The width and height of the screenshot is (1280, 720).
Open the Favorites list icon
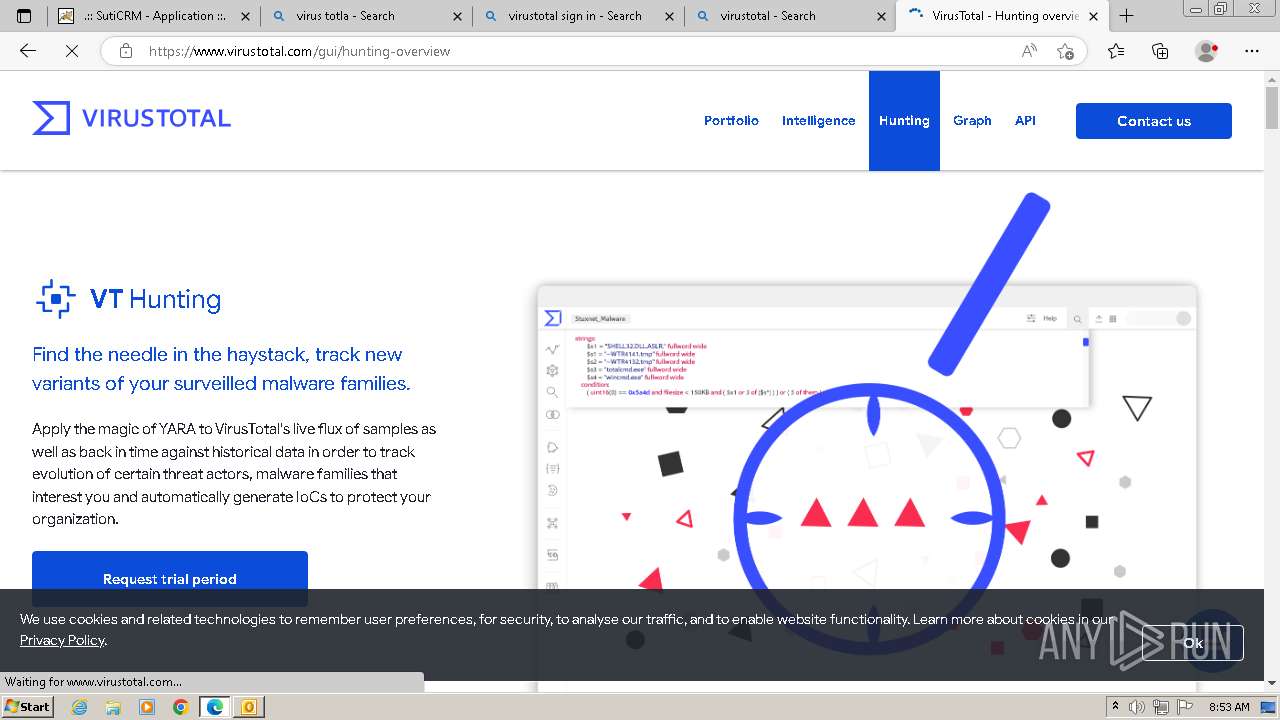(x=1116, y=51)
